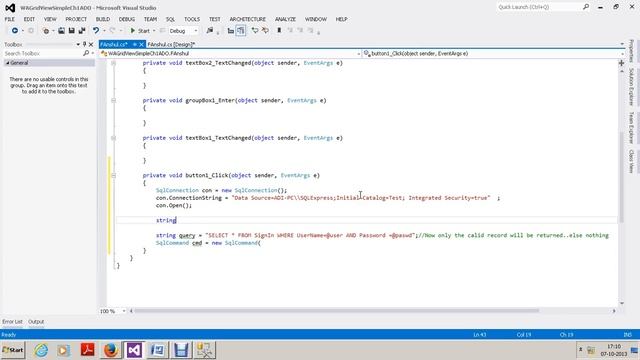Screen dimensions: 640x360
Task: Close the FAnshul.cs code tab
Action: [141, 44]
